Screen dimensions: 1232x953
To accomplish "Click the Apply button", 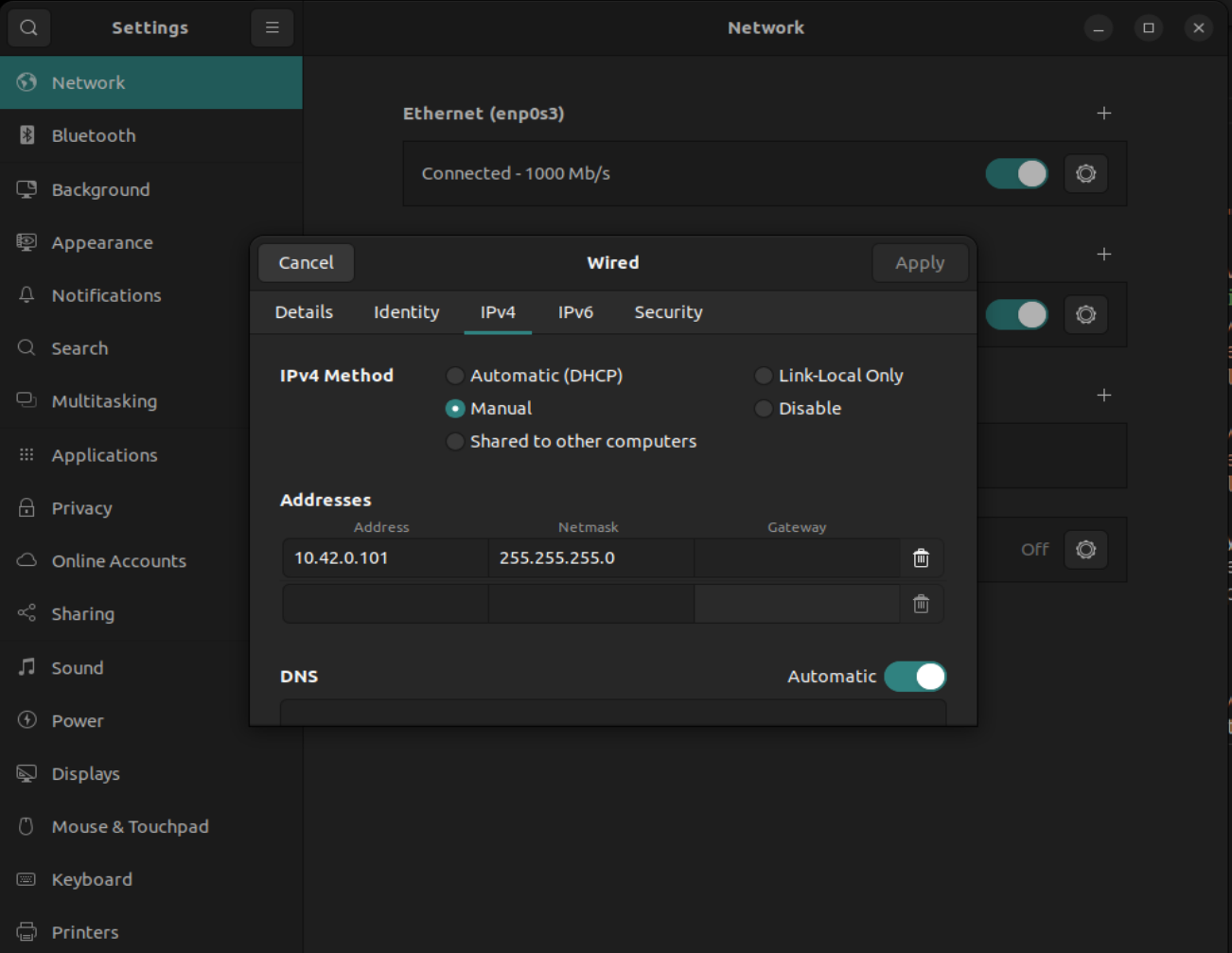I will click(x=919, y=263).
